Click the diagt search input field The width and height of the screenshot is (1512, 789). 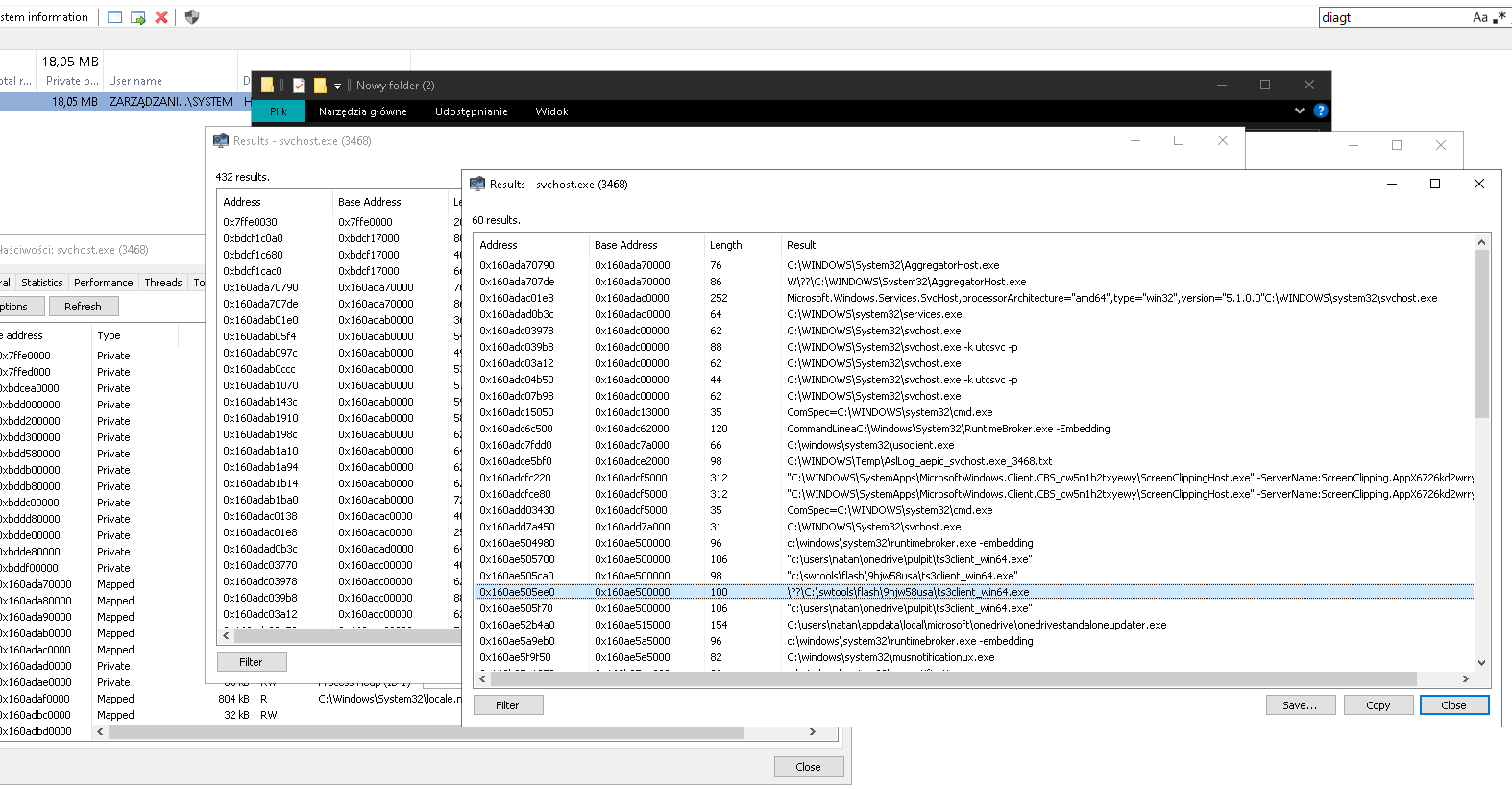coord(1393,17)
